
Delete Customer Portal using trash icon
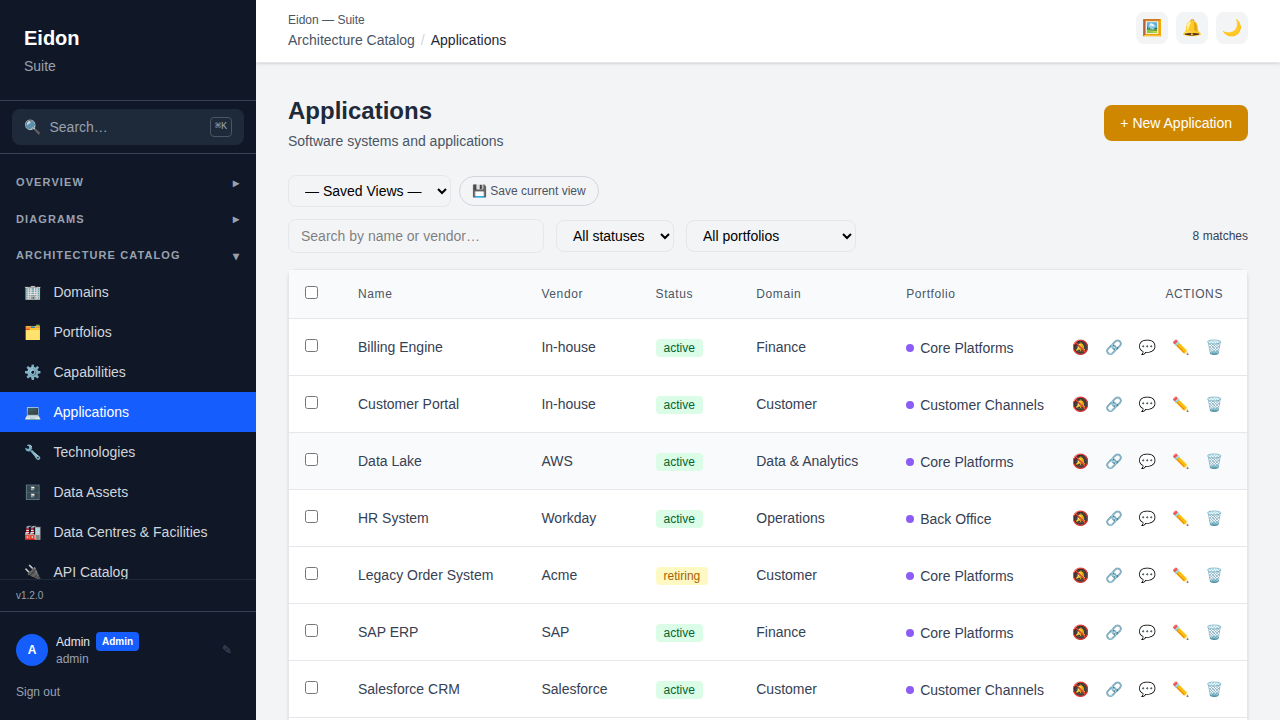pos(1214,404)
